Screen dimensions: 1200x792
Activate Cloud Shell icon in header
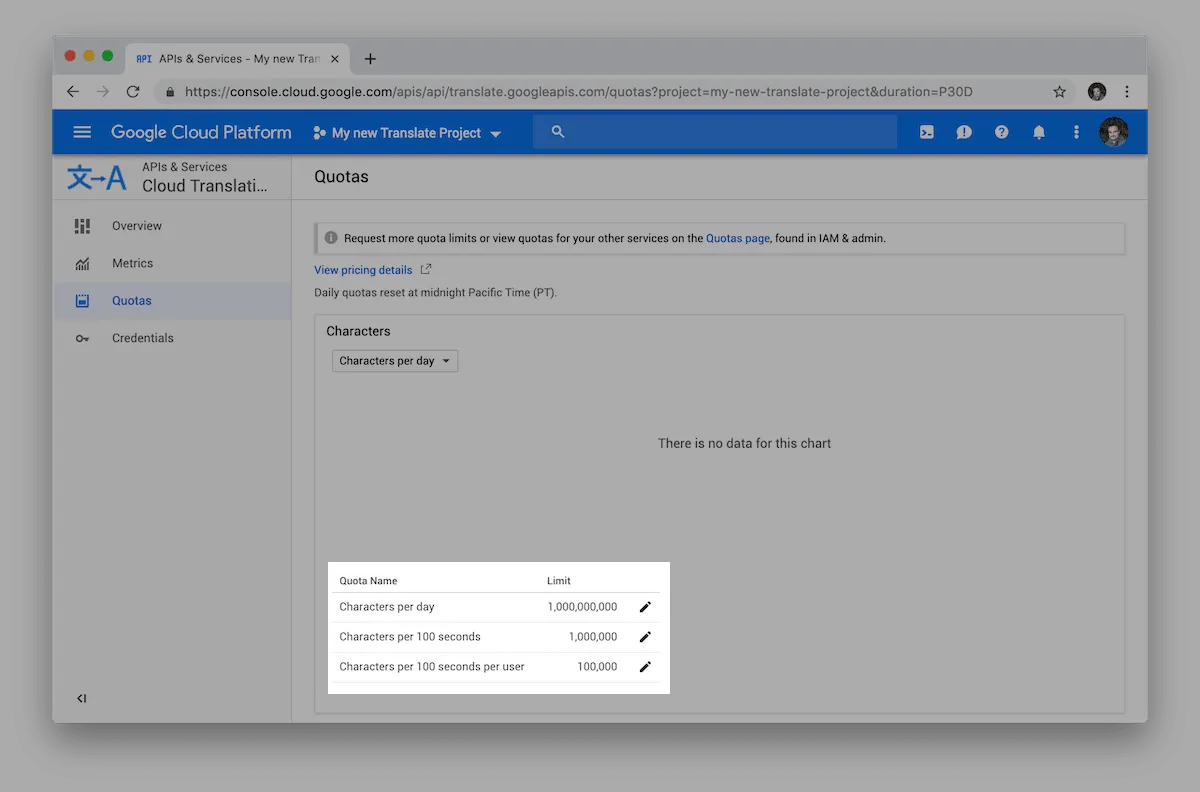[x=927, y=132]
